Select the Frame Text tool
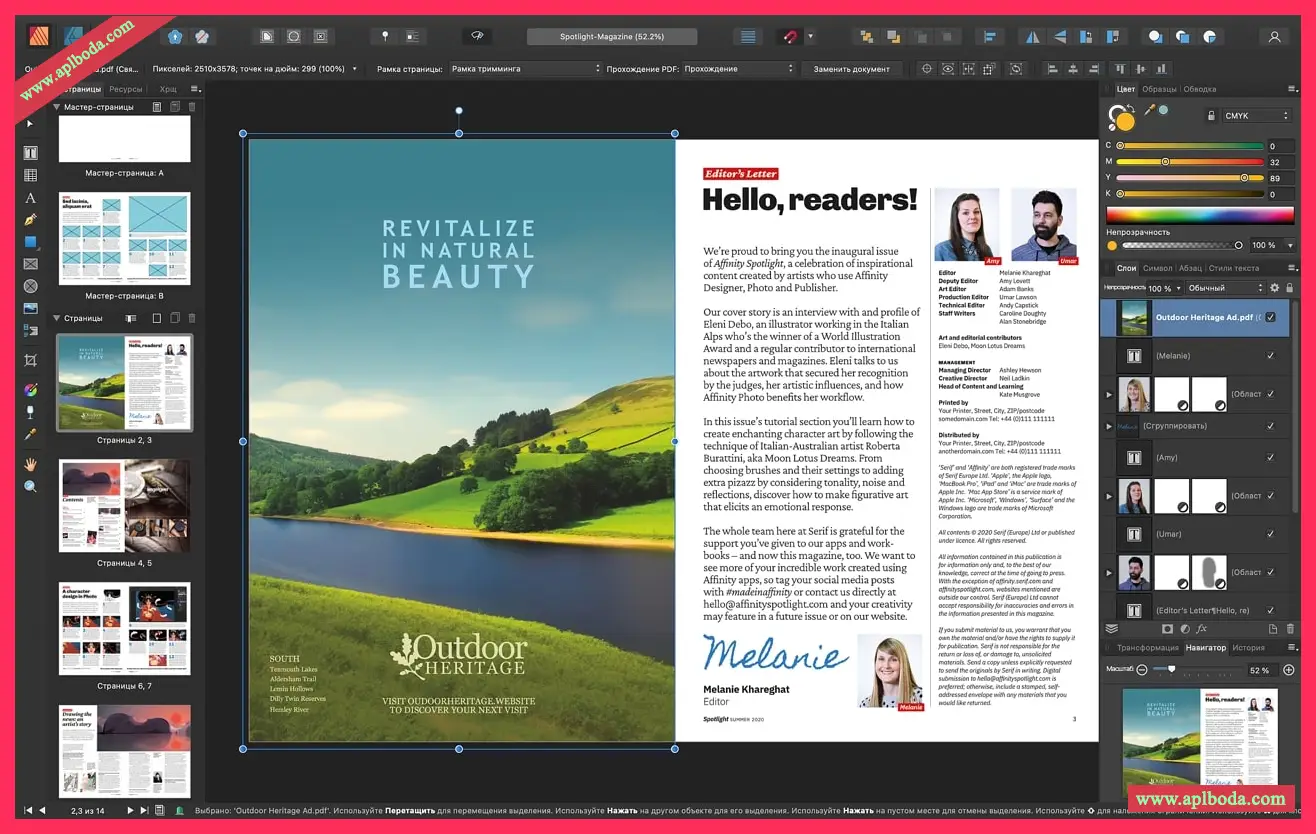The height and width of the screenshot is (834, 1316). click(x=30, y=153)
